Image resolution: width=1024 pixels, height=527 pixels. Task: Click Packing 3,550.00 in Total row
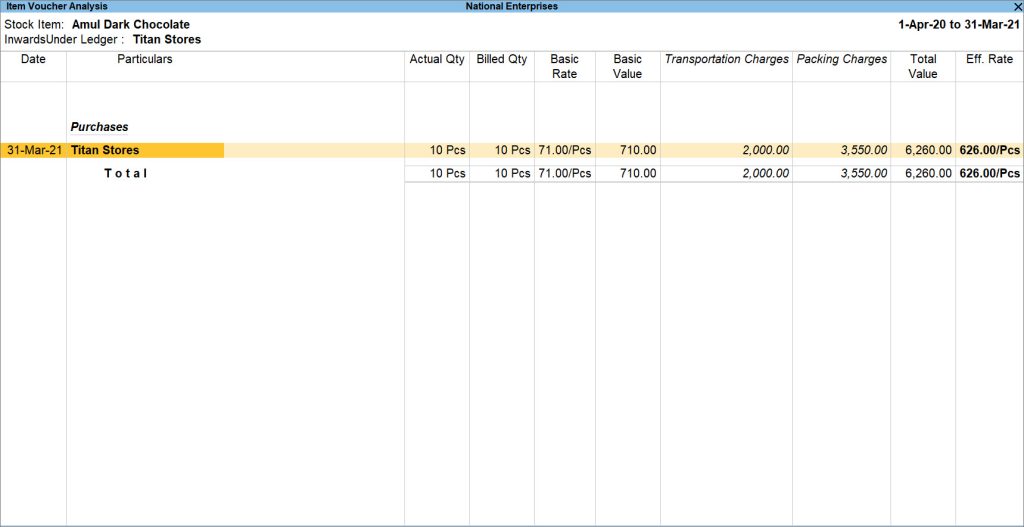(x=863, y=174)
